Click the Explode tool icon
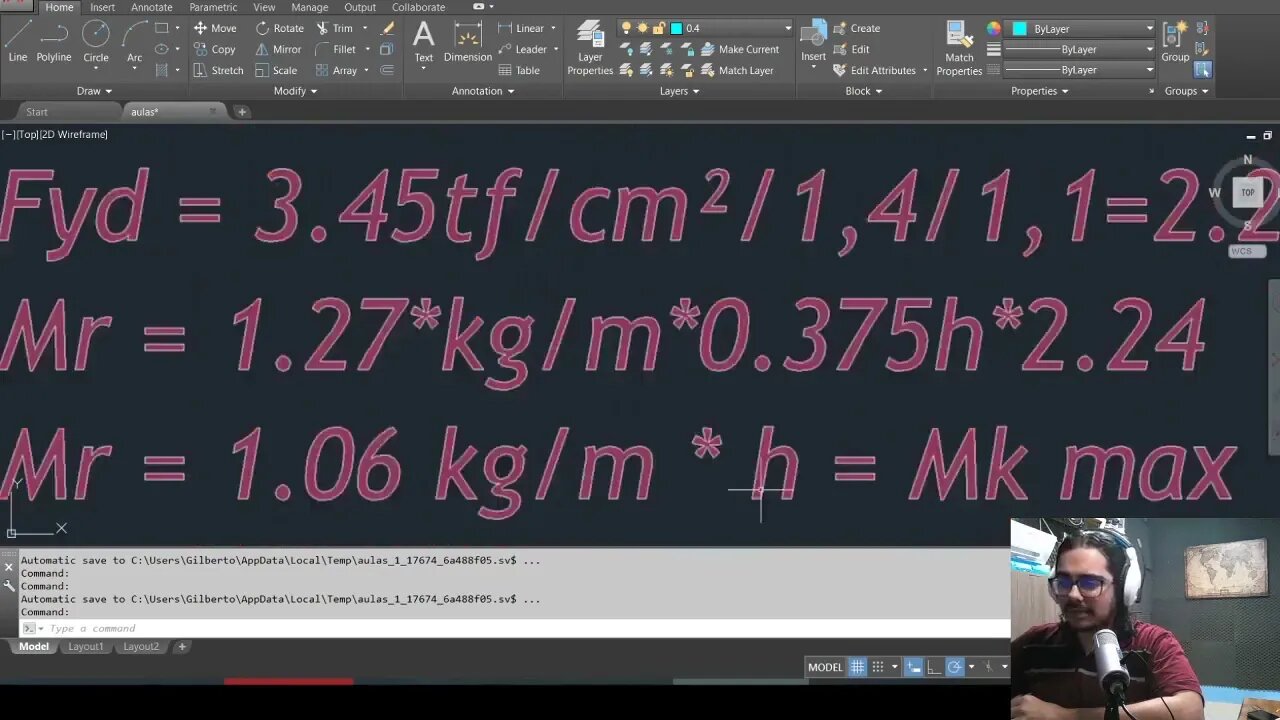1280x720 pixels. [387, 49]
